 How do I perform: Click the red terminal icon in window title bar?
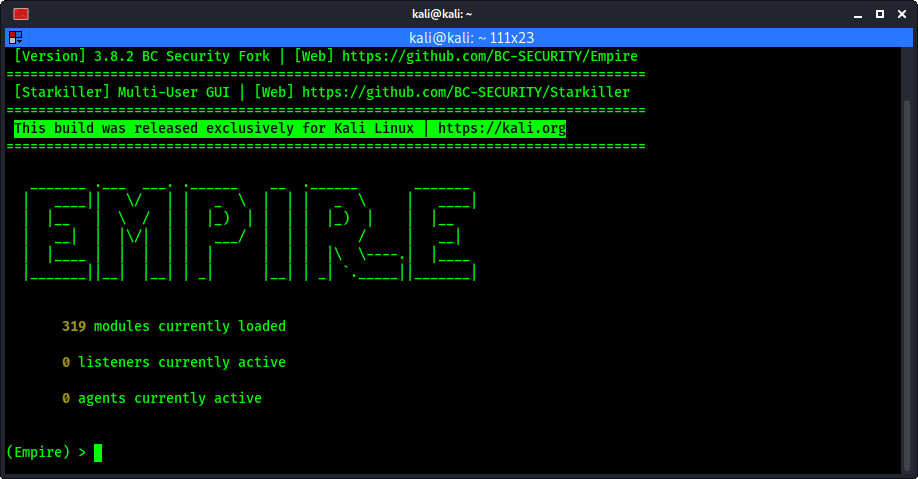pyautogui.click(x=21, y=14)
